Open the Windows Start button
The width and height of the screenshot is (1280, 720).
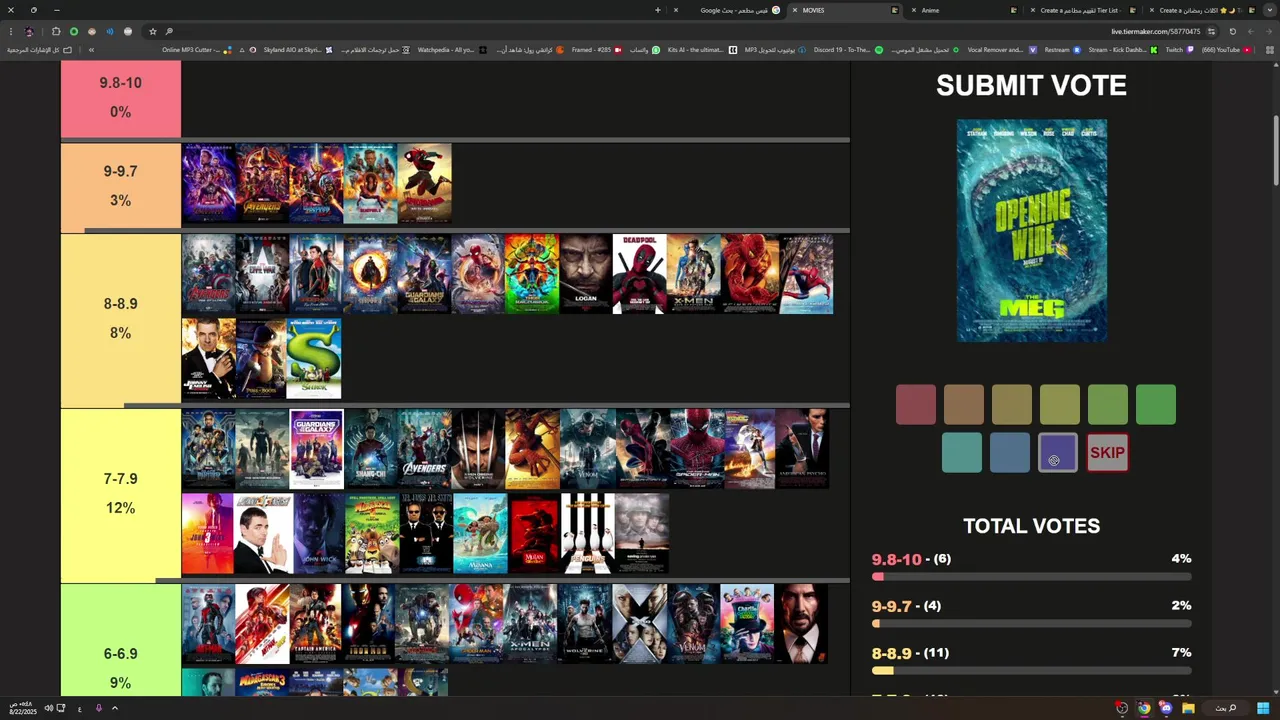point(1263,708)
